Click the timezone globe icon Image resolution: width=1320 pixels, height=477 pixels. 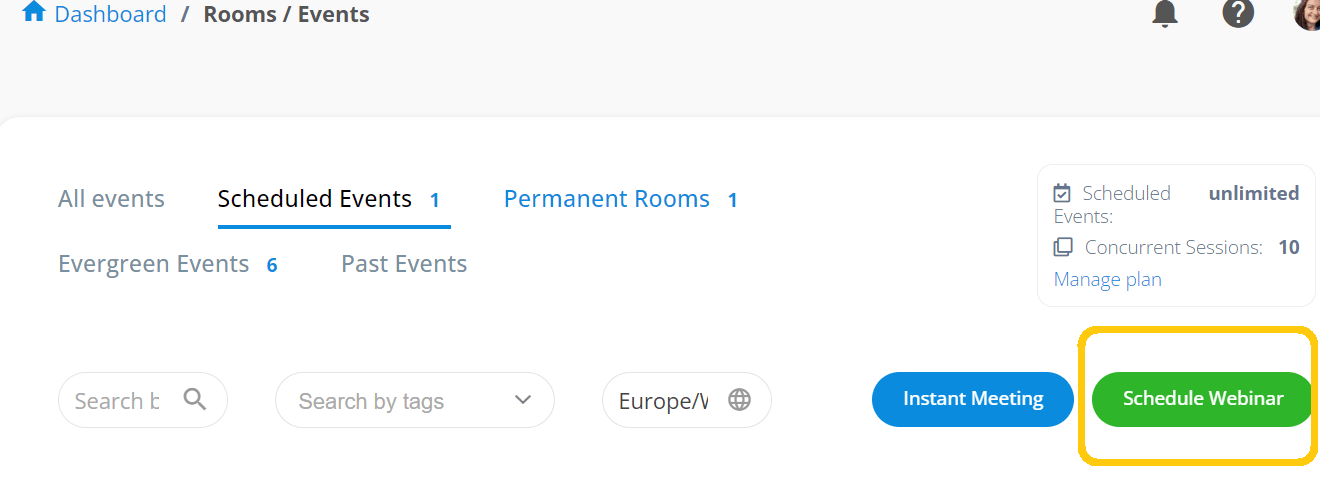tap(739, 400)
